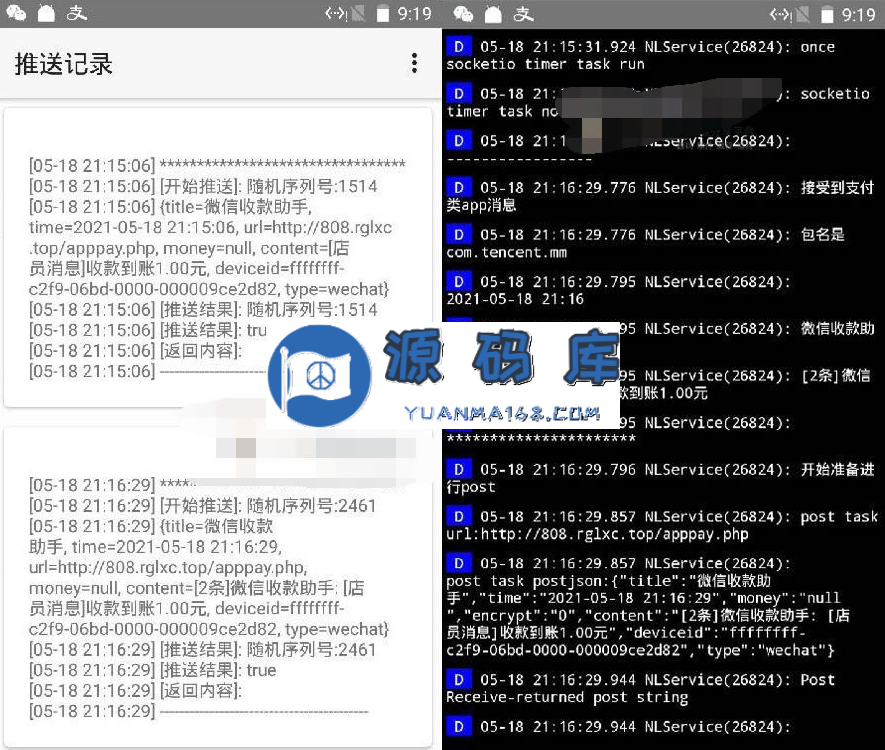The image size is (885, 750).
Task: Select the '[返回内容]:' line at 21:15:06
Action: (135, 351)
